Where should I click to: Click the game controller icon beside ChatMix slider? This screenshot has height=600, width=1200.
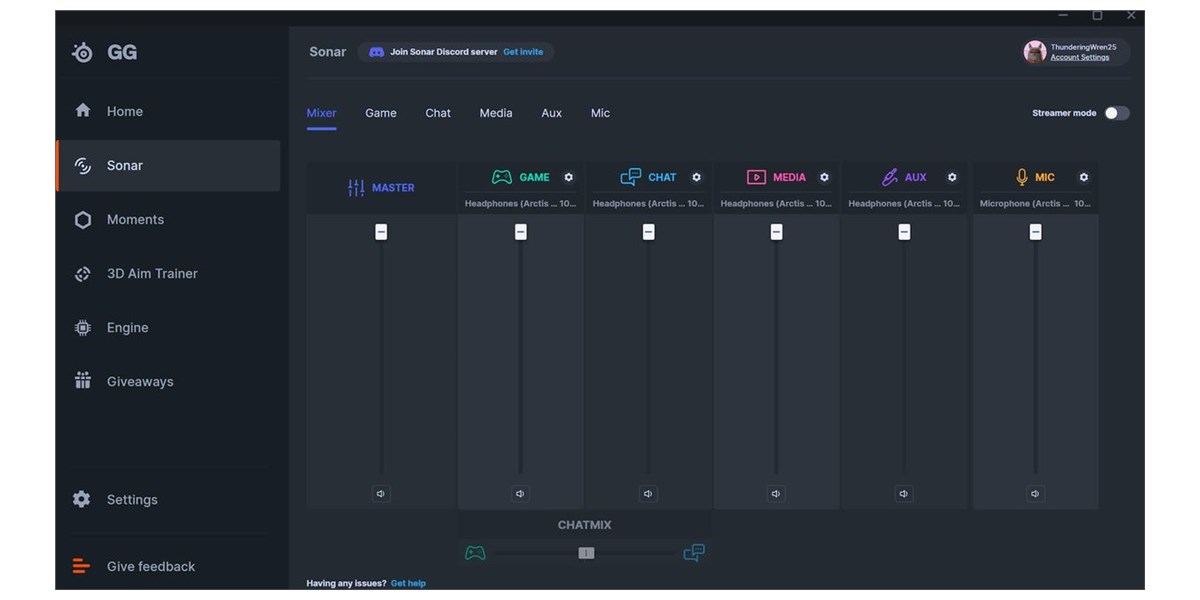(475, 553)
